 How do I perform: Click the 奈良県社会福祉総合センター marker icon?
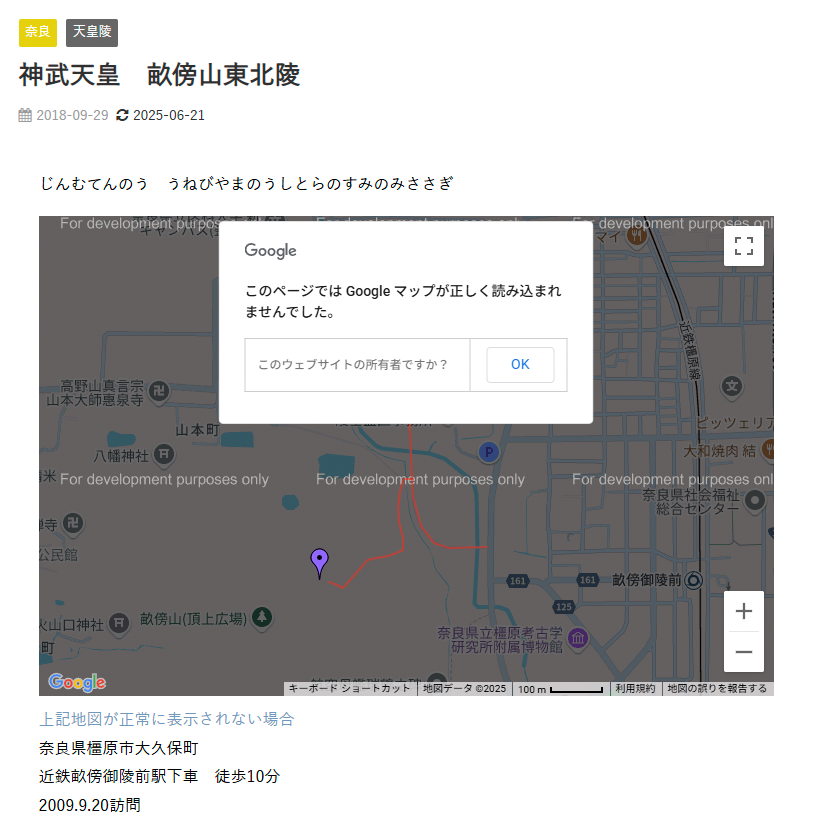pyautogui.click(x=755, y=500)
